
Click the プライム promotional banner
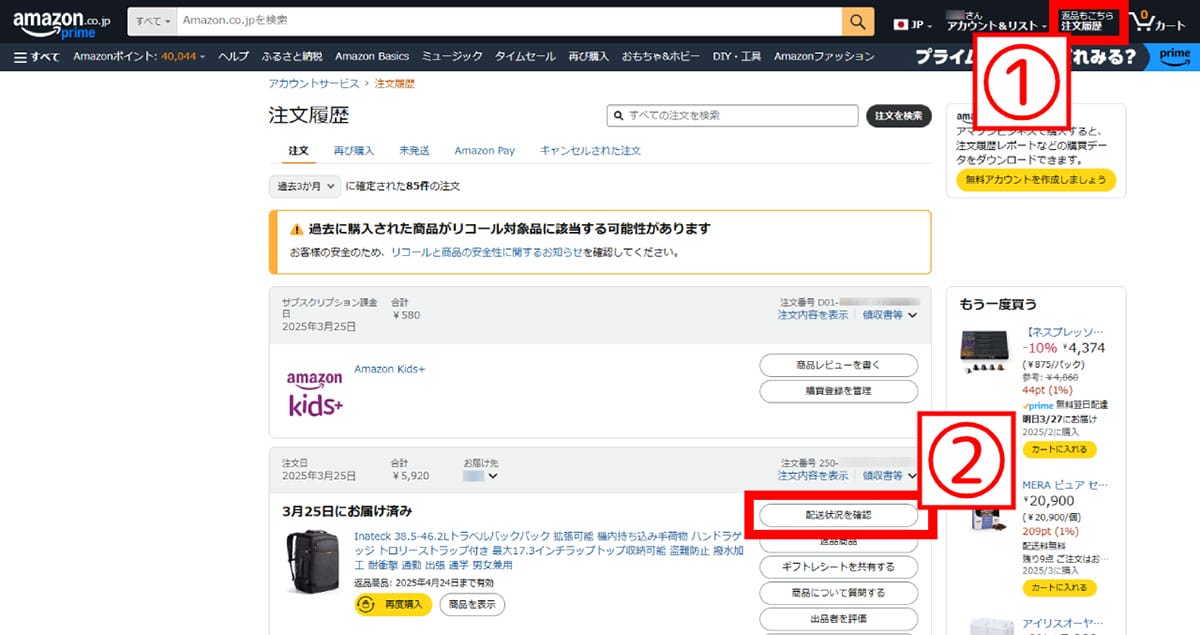[x=1055, y=57]
